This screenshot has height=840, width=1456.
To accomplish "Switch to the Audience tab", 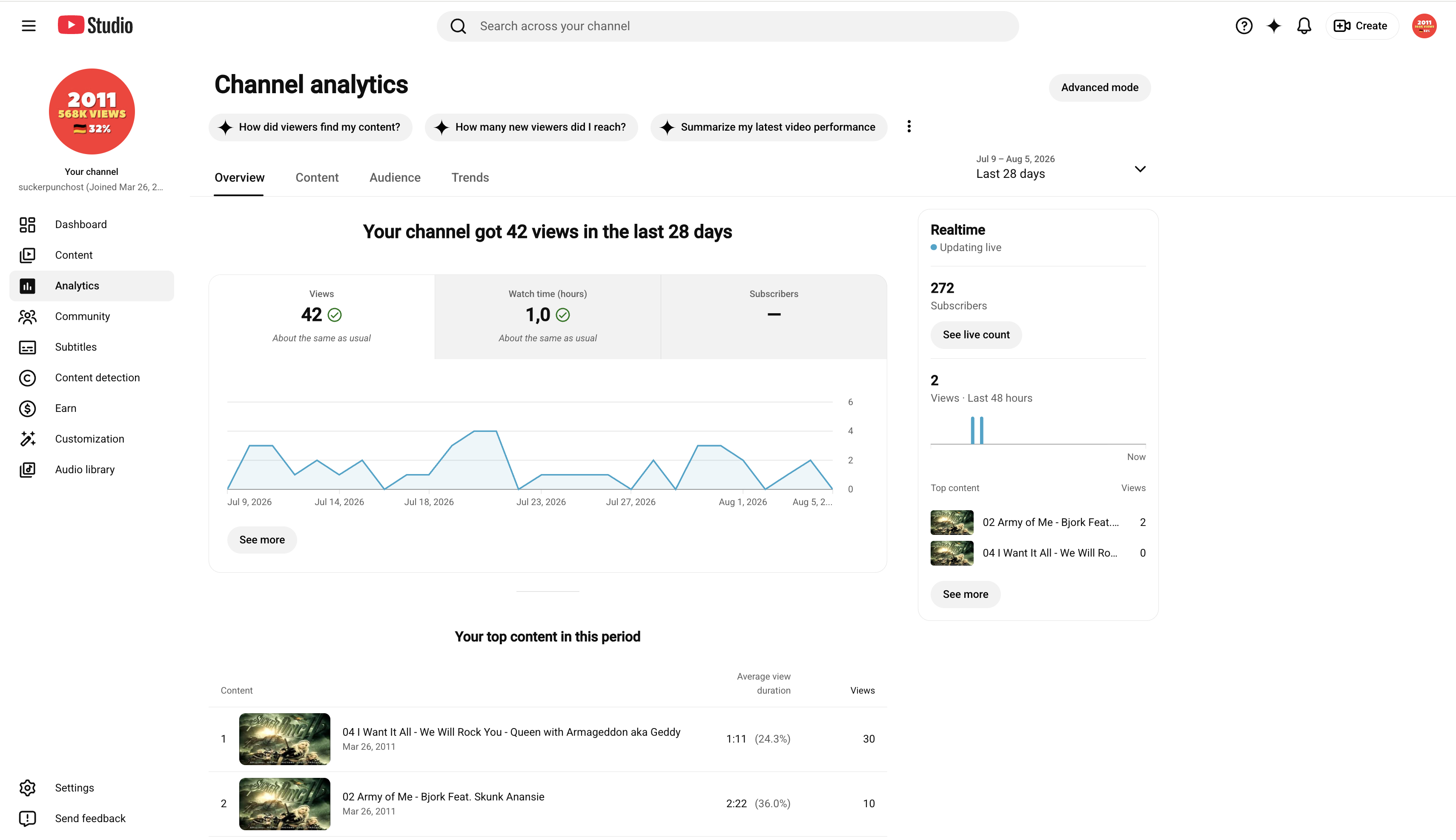I will [395, 178].
